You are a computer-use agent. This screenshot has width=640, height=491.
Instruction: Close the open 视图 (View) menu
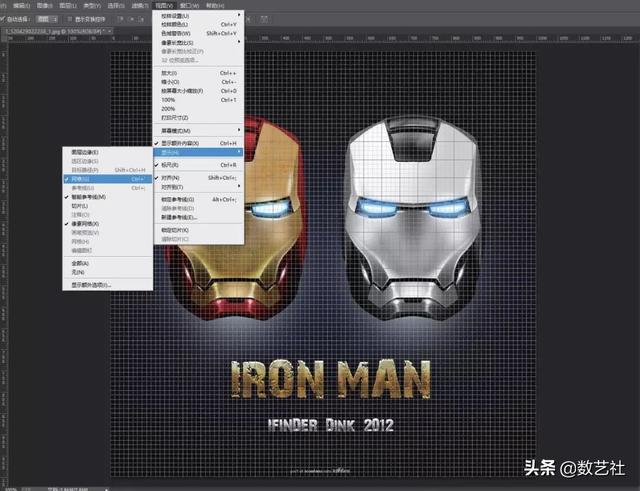(164, 5)
